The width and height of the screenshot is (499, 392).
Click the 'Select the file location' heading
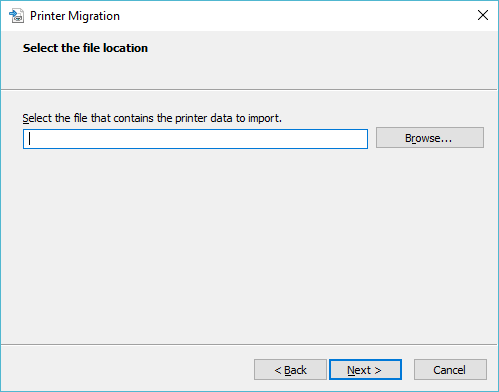(x=85, y=48)
